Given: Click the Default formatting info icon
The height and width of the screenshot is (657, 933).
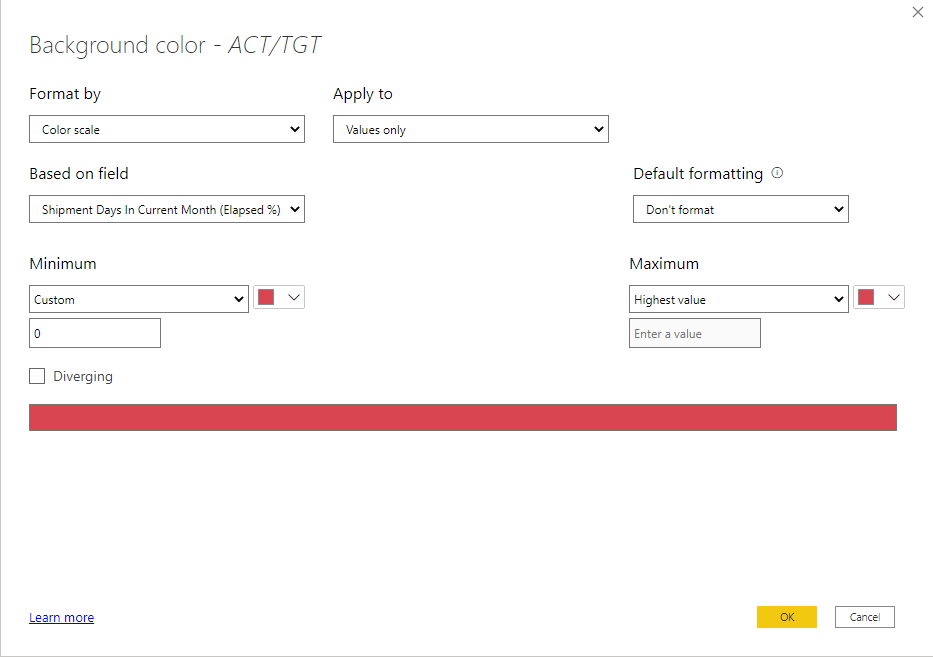Looking at the screenshot, I should click(777, 173).
